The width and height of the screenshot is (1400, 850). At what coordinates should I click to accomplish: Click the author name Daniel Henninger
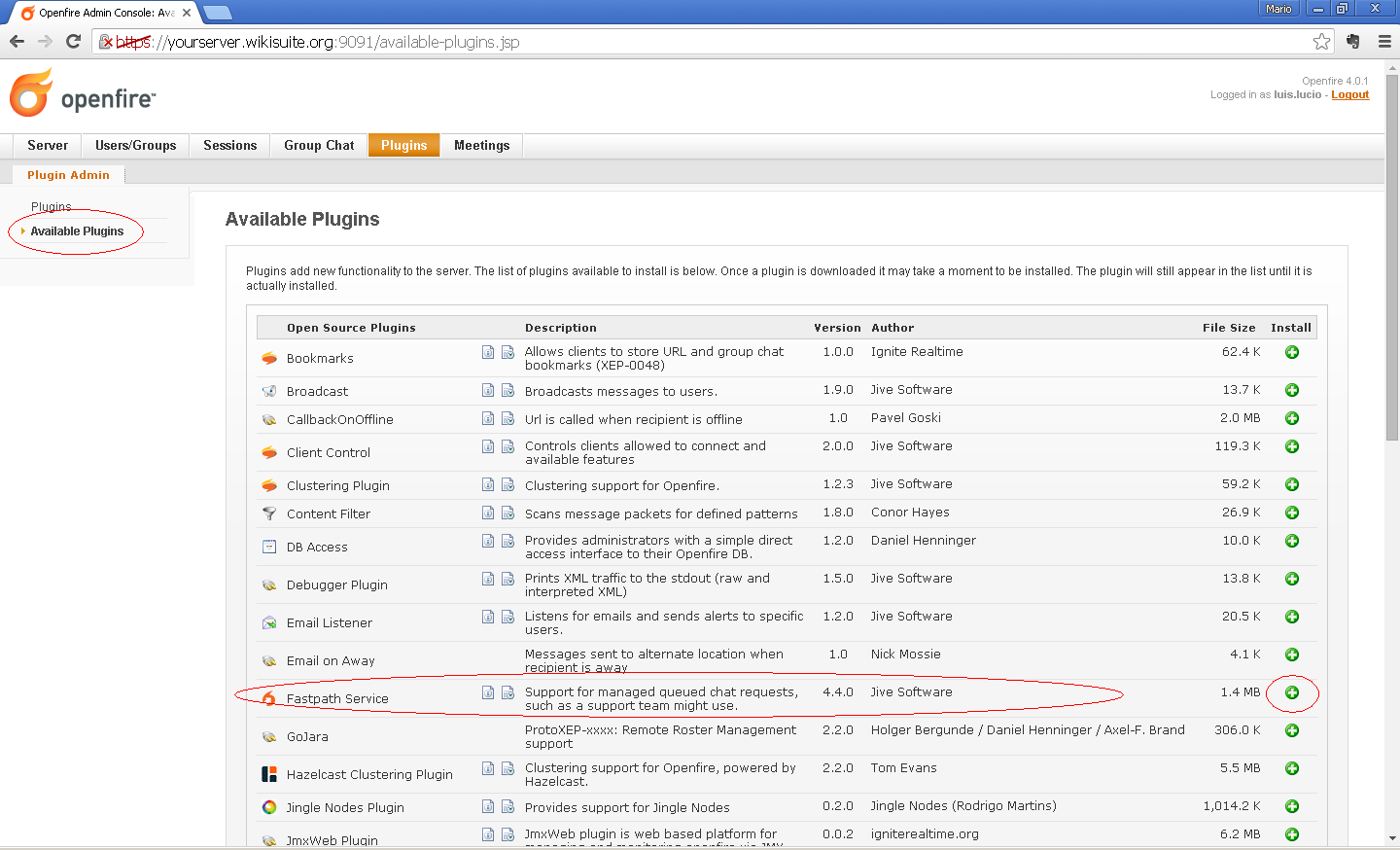tap(924, 541)
